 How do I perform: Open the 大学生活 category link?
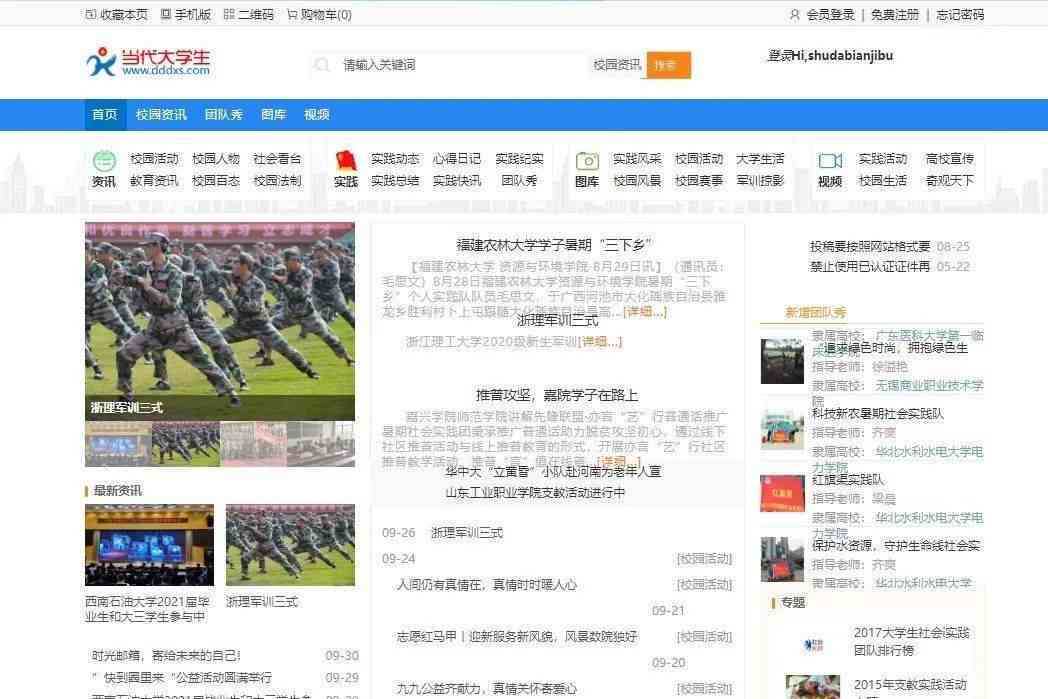(760, 159)
